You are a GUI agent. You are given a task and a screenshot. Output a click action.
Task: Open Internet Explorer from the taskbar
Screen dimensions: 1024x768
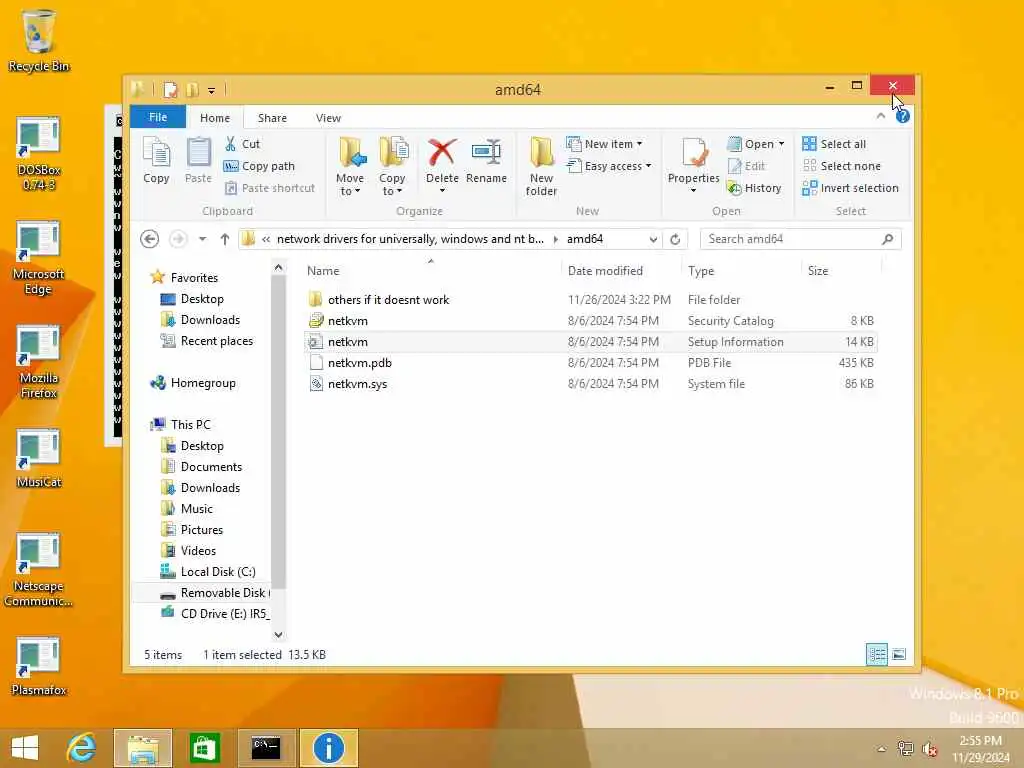tap(82, 748)
